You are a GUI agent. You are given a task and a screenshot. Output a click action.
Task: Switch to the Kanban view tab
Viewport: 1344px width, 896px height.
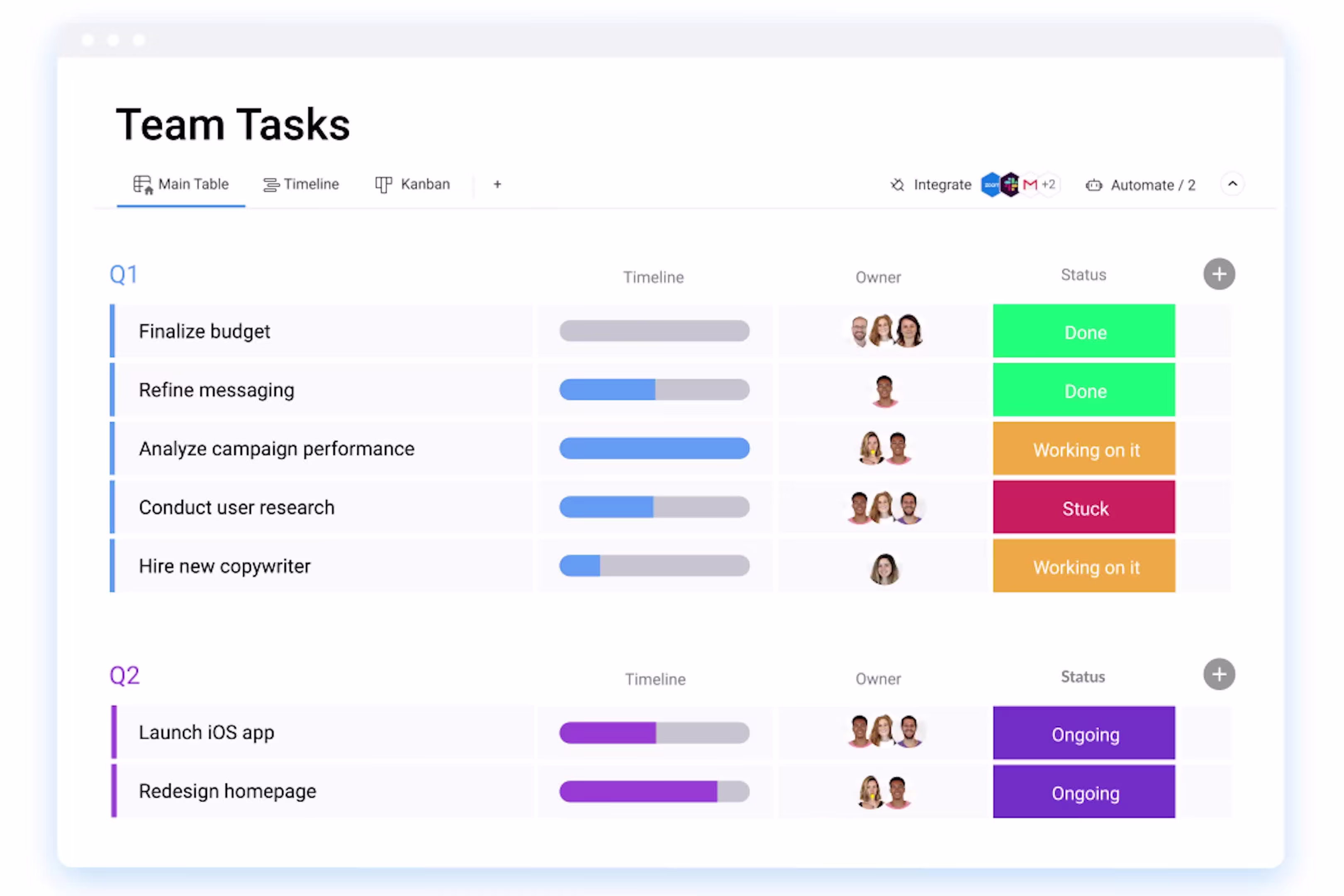pos(413,185)
